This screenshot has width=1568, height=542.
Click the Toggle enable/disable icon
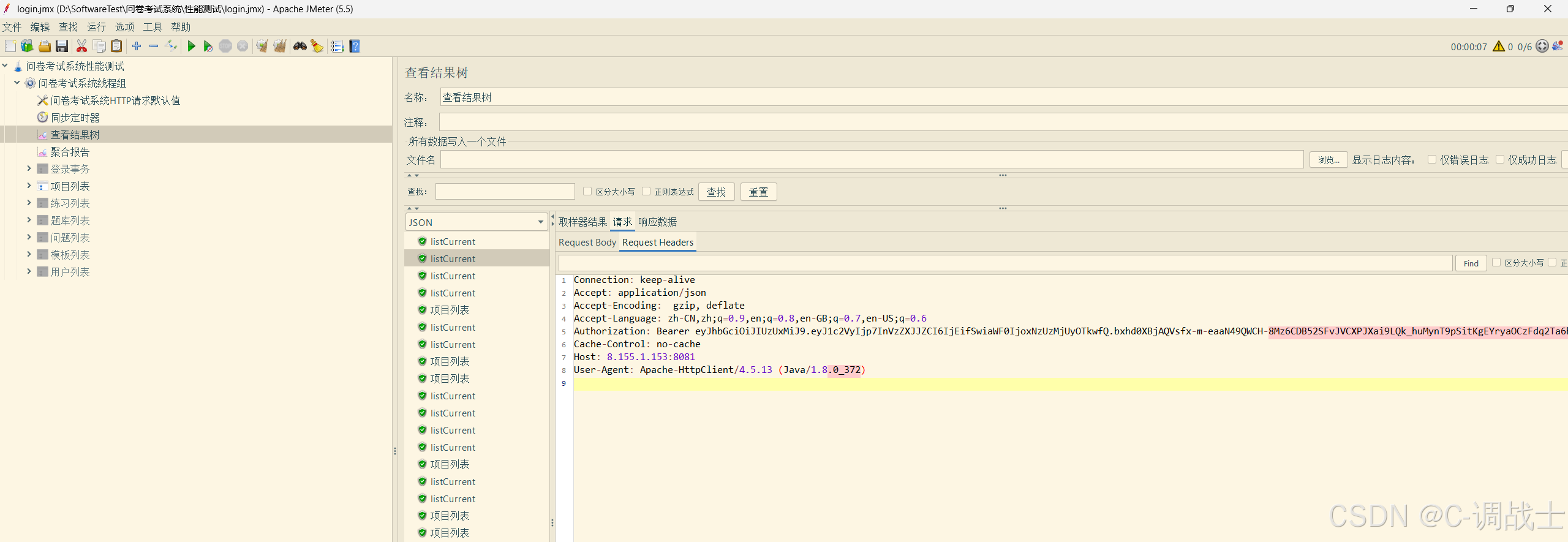click(x=171, y=46)
